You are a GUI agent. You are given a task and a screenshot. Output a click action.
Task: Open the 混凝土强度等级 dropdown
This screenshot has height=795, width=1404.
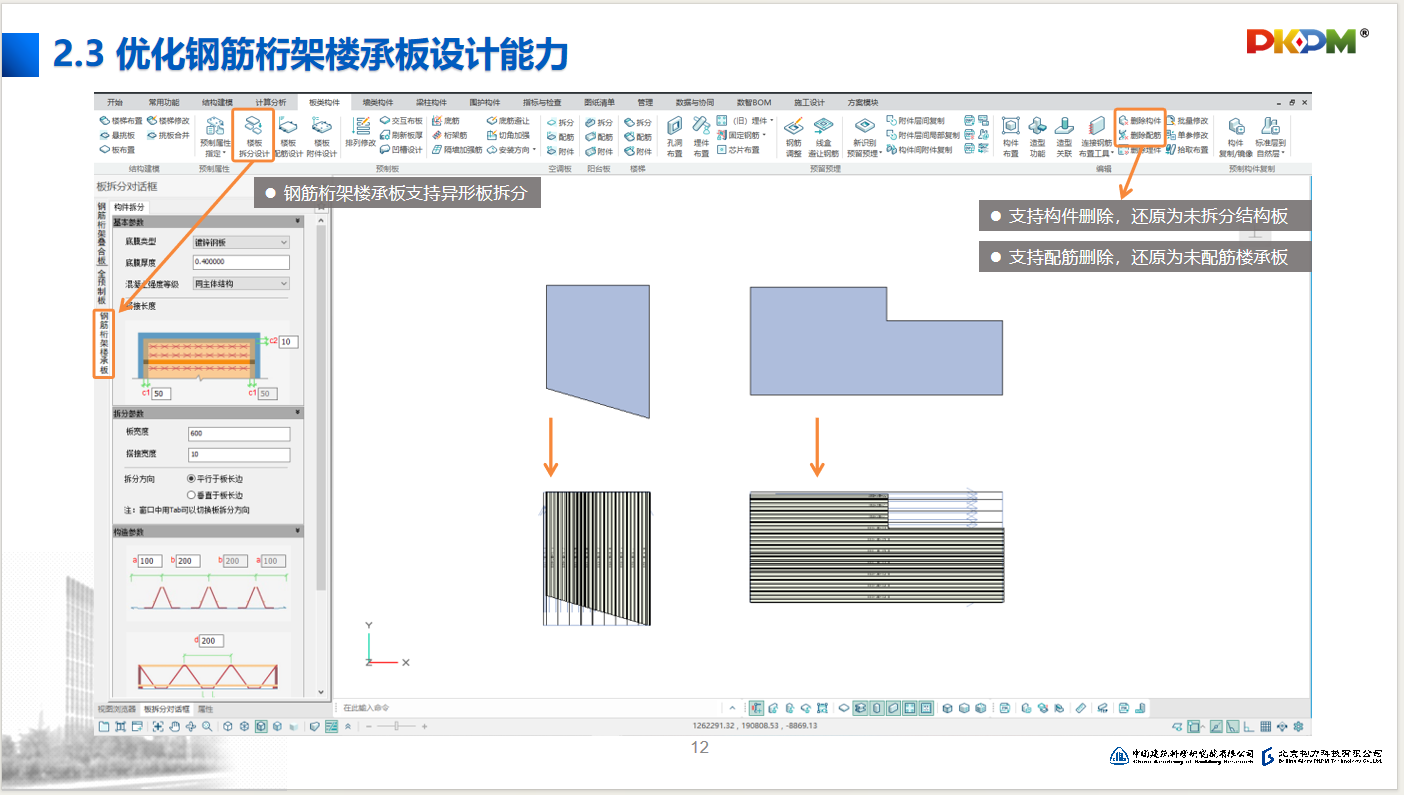[x=241, y=284]
